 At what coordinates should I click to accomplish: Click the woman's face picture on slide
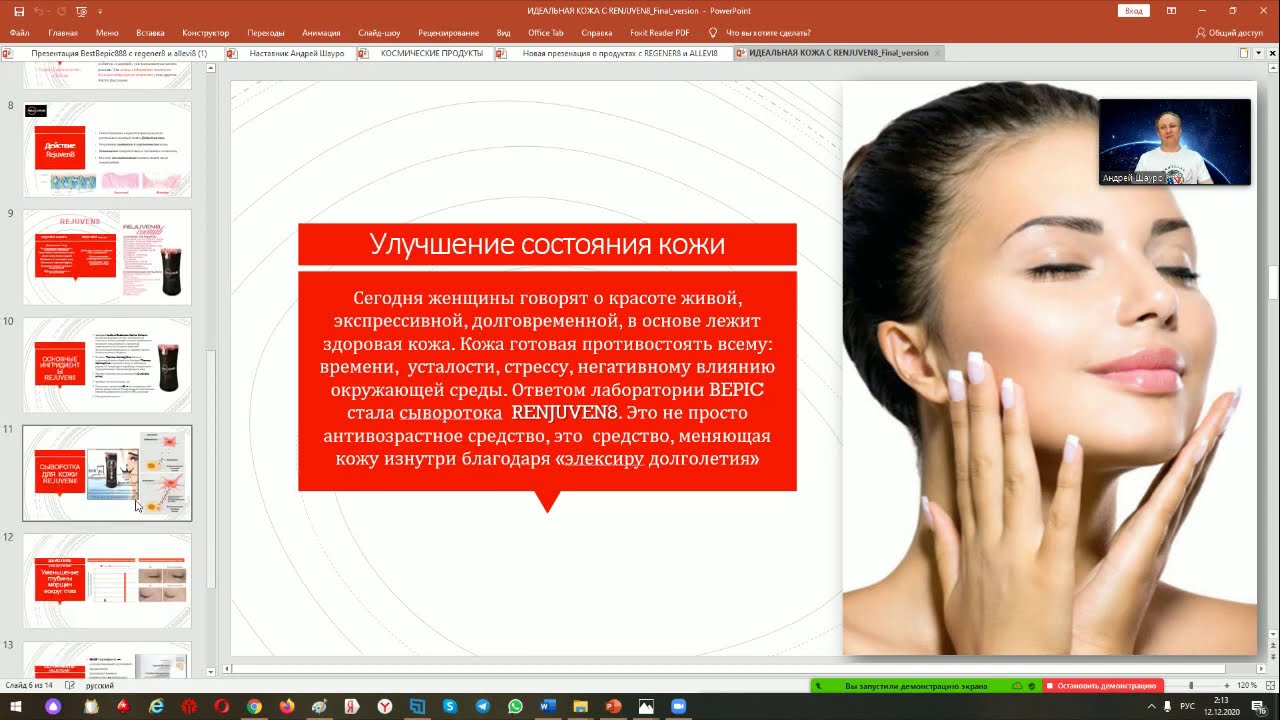tap(1049, 368)
